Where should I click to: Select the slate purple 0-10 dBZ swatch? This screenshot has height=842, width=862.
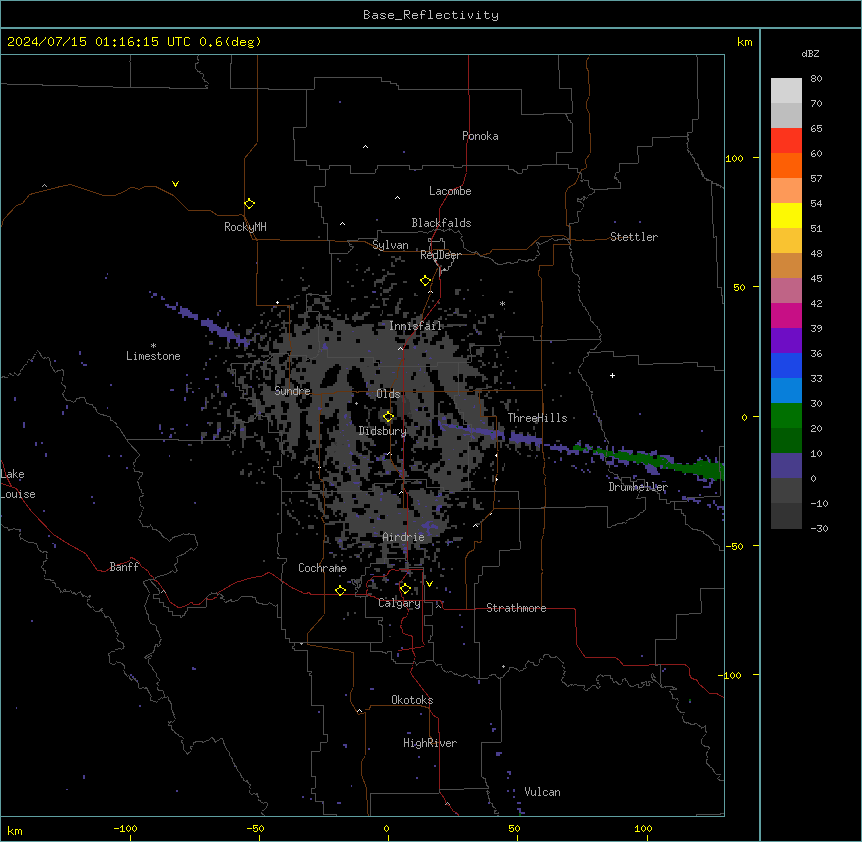tap(786, 466)
